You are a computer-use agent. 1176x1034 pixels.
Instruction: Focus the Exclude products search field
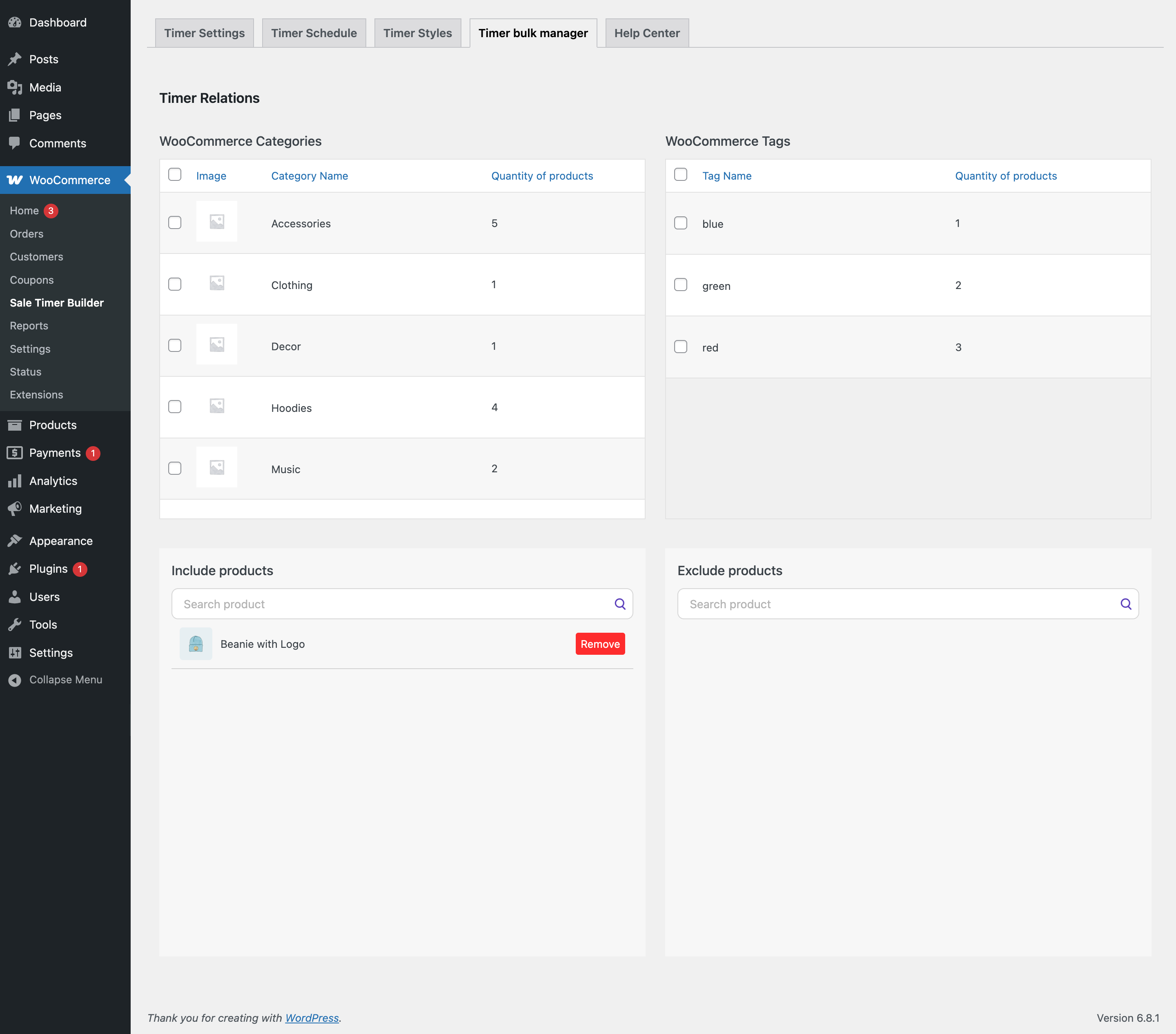[x=898, y=604]
